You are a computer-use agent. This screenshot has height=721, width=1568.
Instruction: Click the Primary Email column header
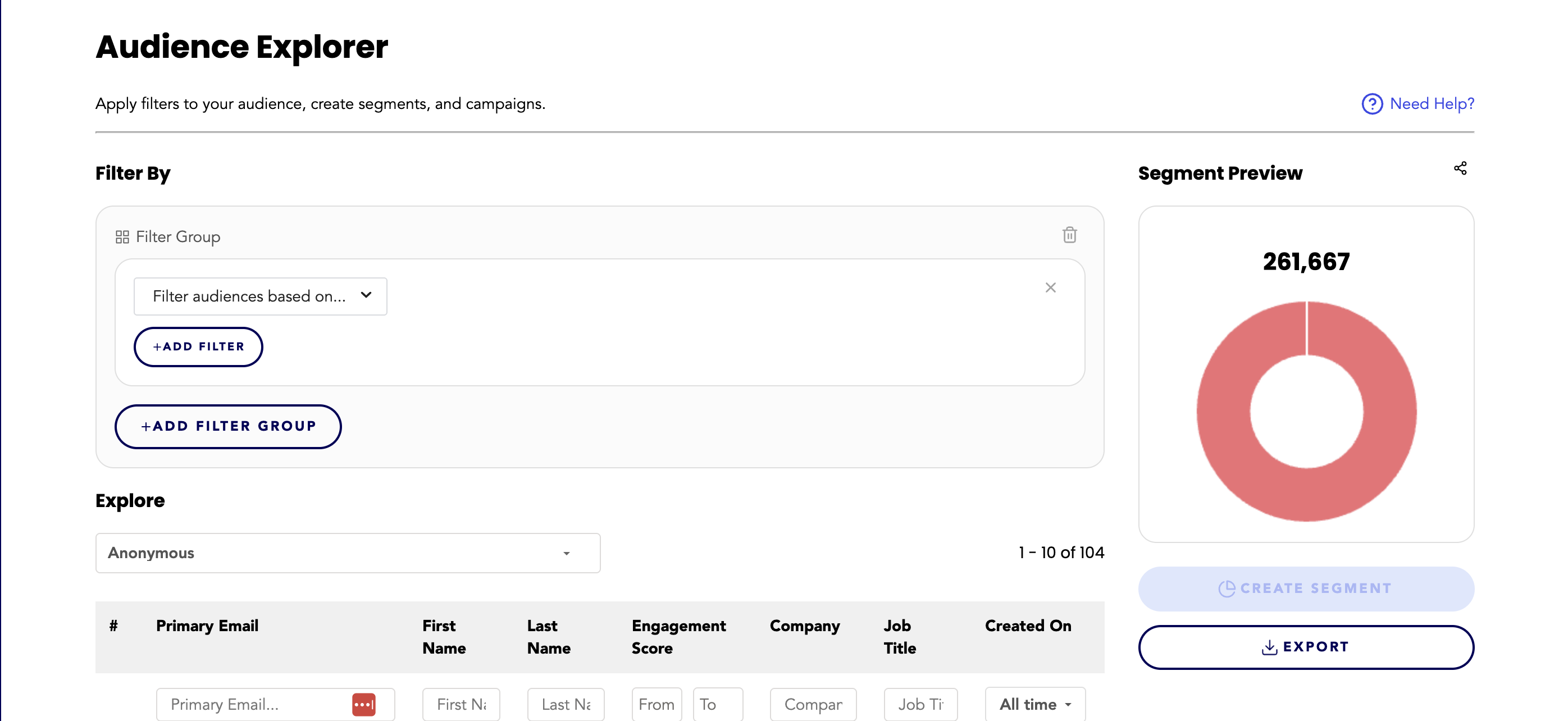tap(207, 626)
